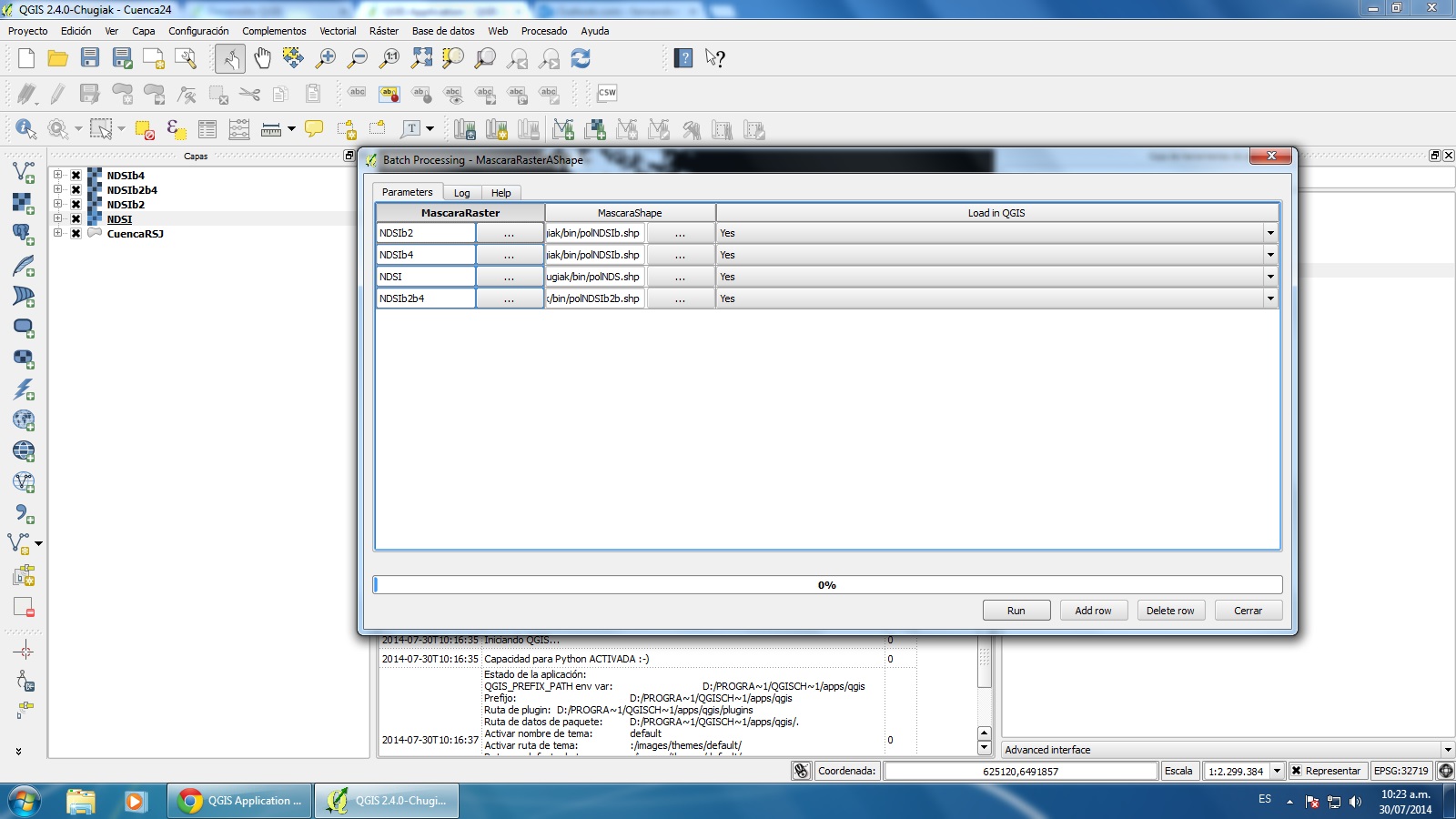Screen dimensions: 1456x819
Task: Switch to the Log tab
Action: pyautogui.click(x=461, y=193)
